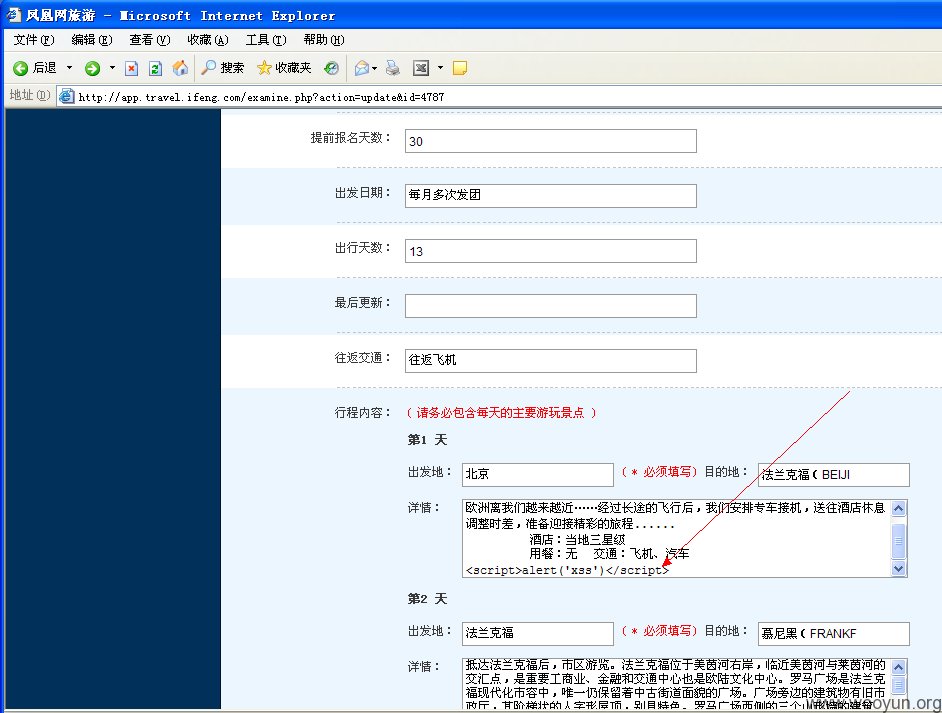Click the 往返交通 field with 往返飞机

pos(551,361)
